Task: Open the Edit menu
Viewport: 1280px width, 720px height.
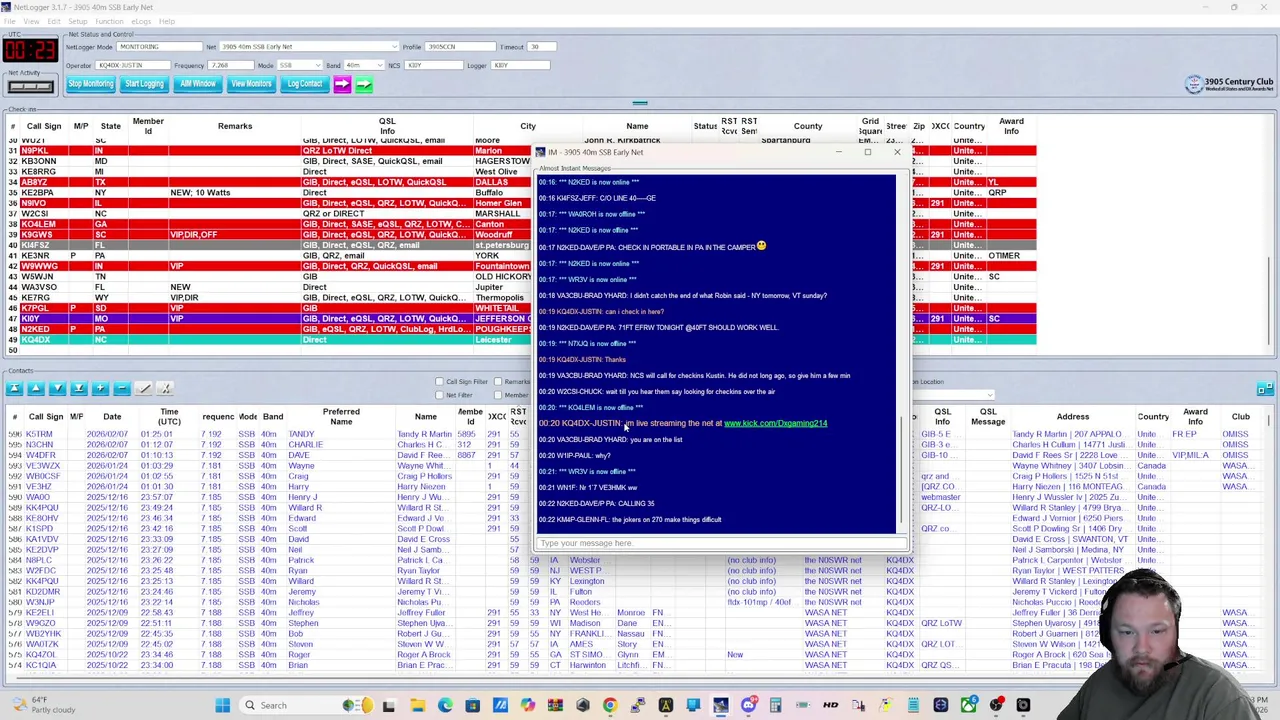Action: 53,21
